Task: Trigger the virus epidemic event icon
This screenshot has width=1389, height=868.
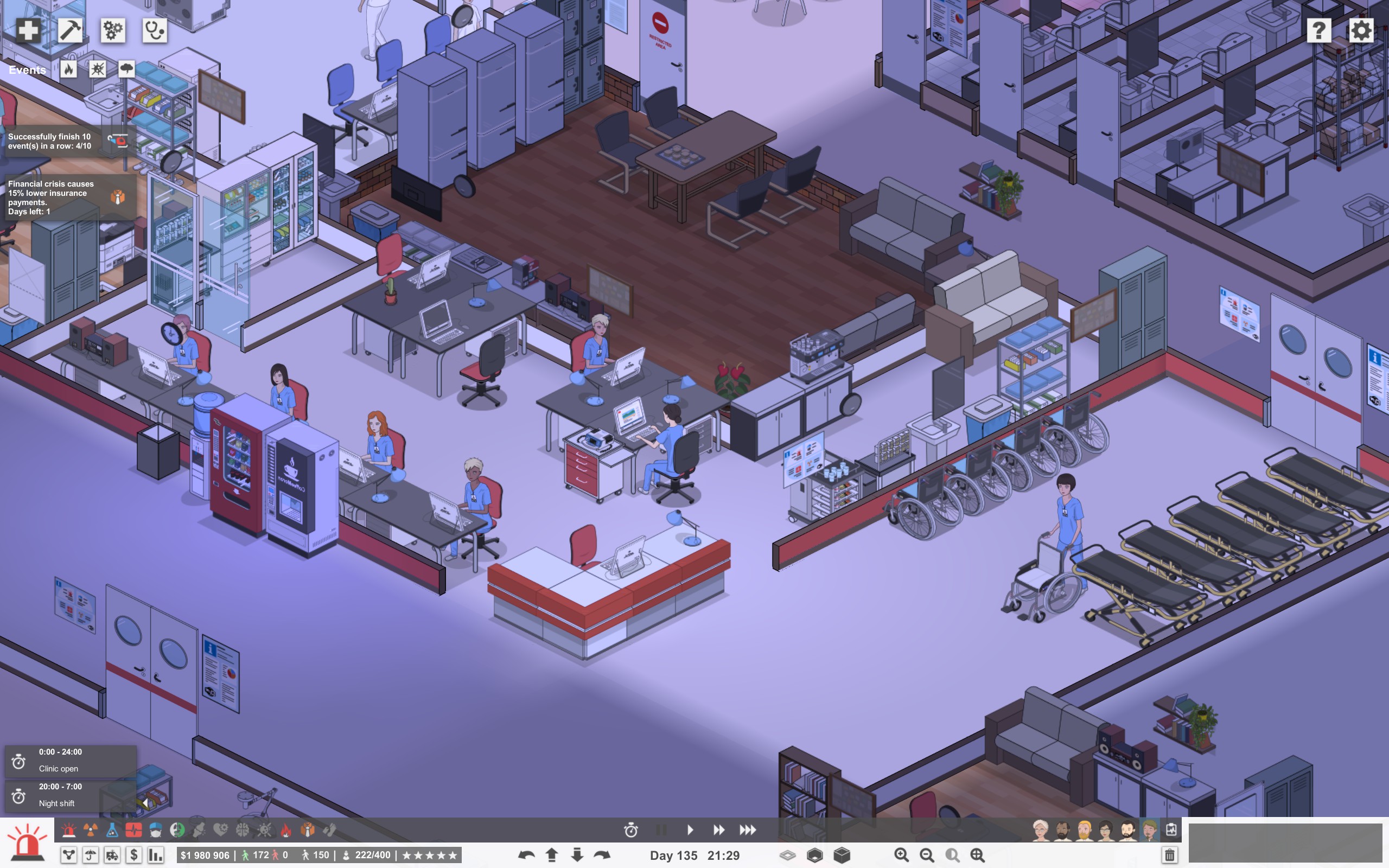Action: (x=98, y=69)
